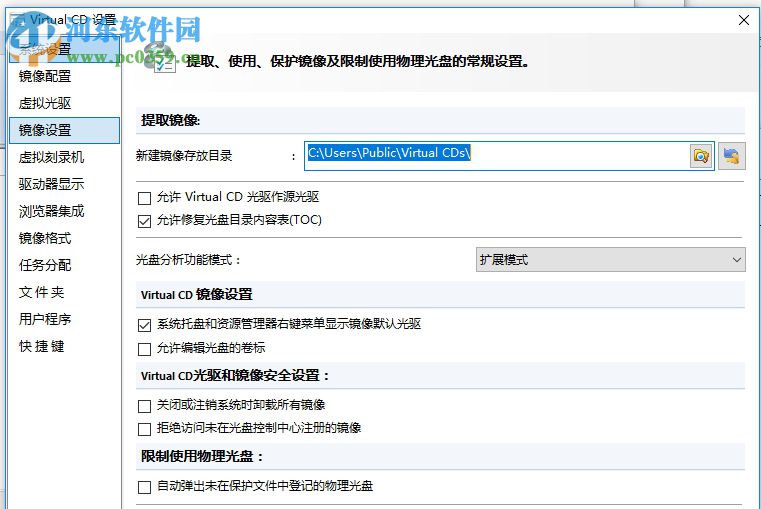The width and height of the screenshot is (761, 509).
Task: Enable 允许编辑光盘的卷标 checkbox
Action: pos(144,349)
